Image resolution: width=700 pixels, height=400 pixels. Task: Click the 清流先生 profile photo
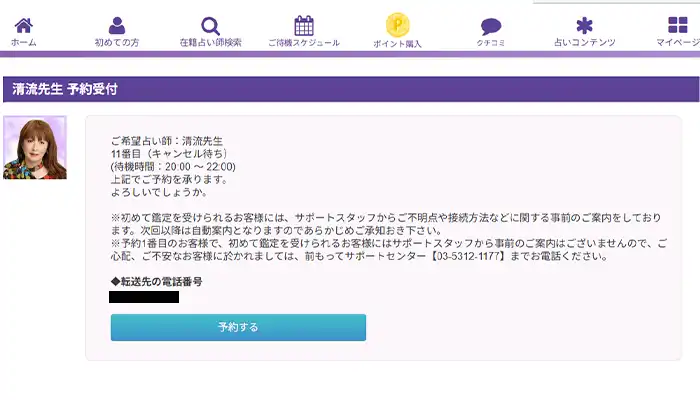35,148
